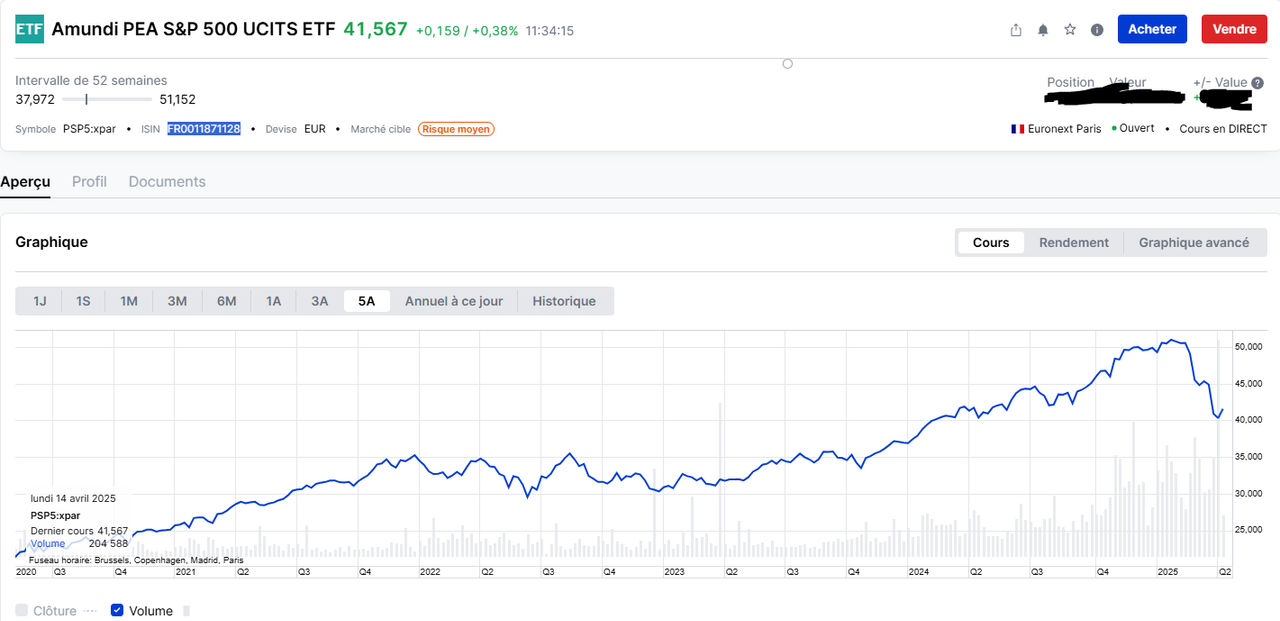This screenshot has height=621, width=1280.
Task: Select the 1J time range
Action: 40,301
